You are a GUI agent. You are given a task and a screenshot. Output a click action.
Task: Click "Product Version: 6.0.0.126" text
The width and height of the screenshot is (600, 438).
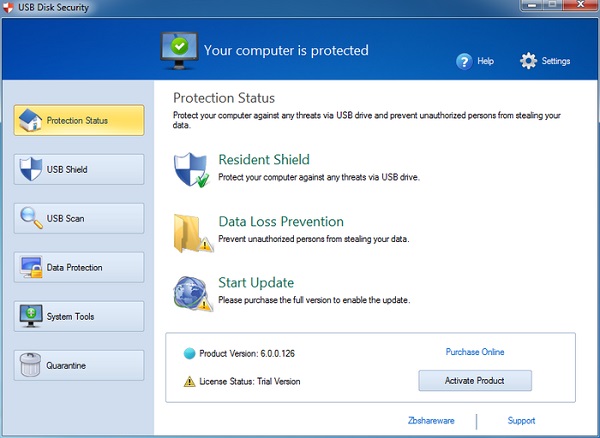pos(247,353)
